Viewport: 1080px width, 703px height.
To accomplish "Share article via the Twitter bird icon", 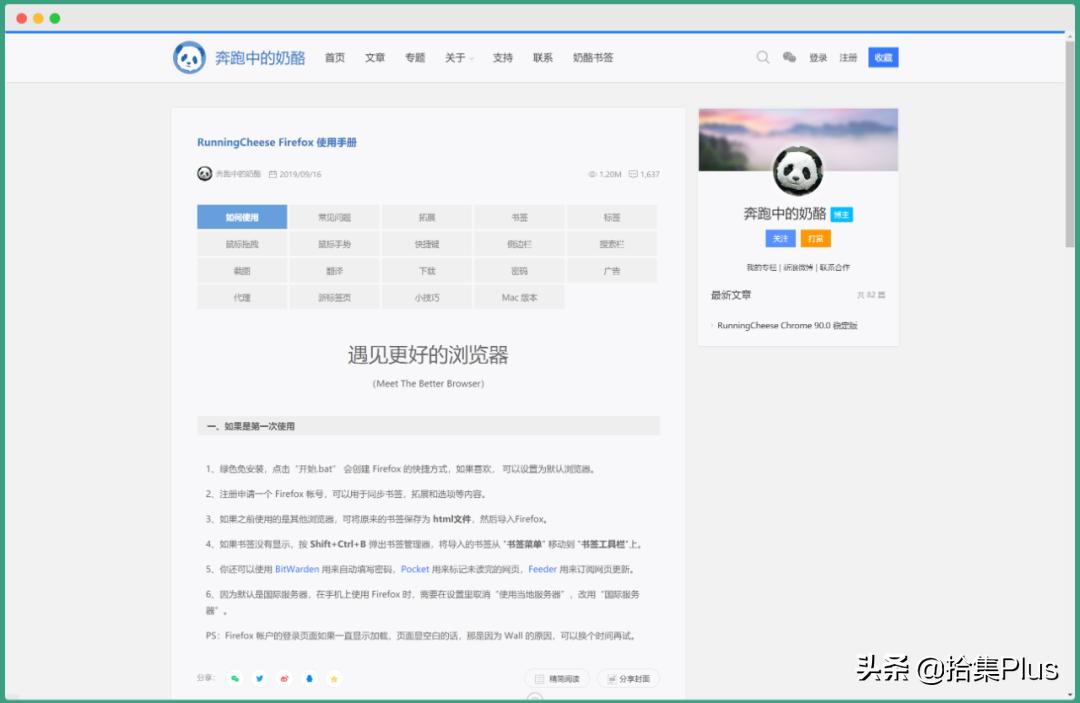I will [259, 678].
